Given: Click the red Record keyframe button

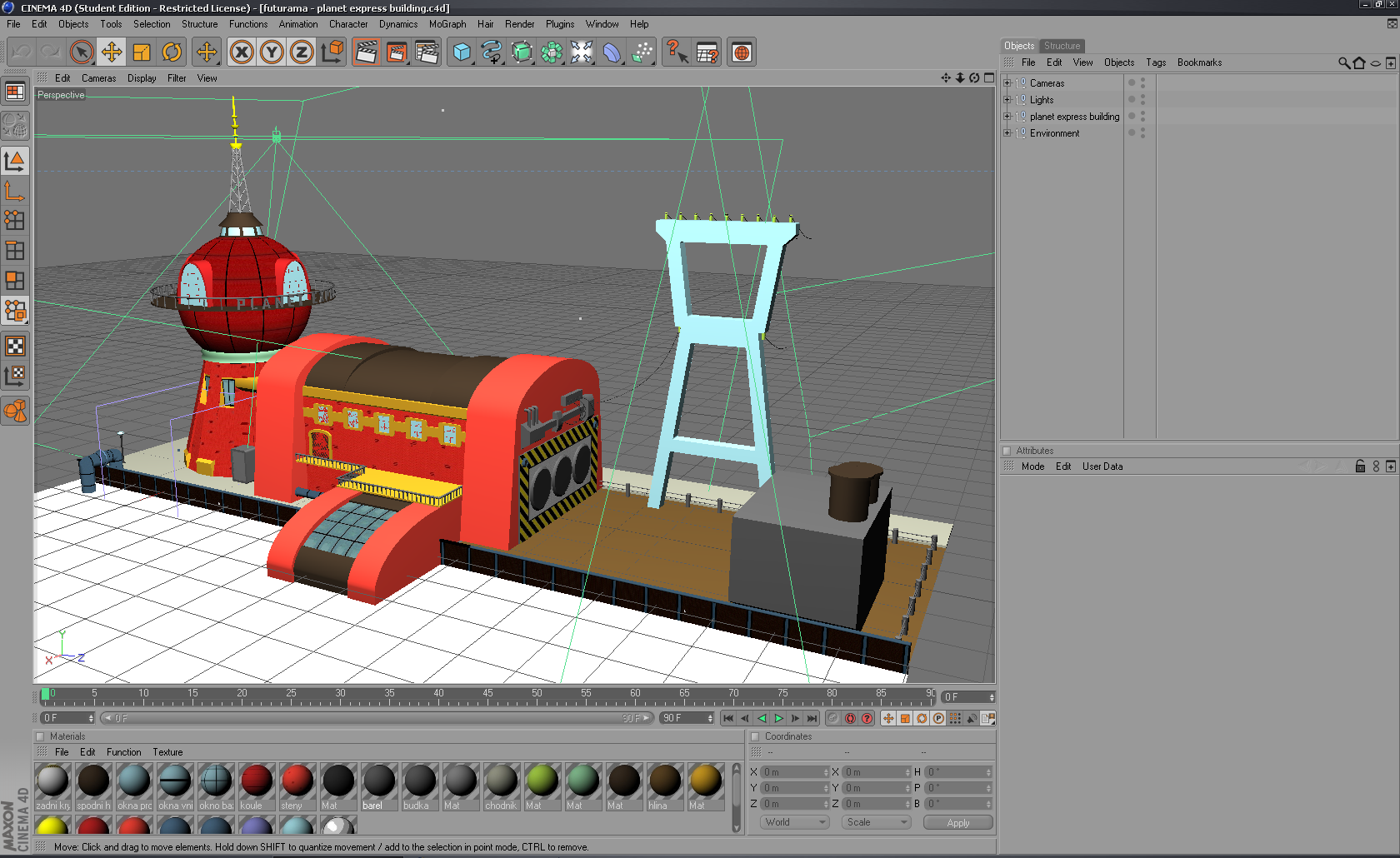Looking at the screenshot, I should (x=850, y=718).
